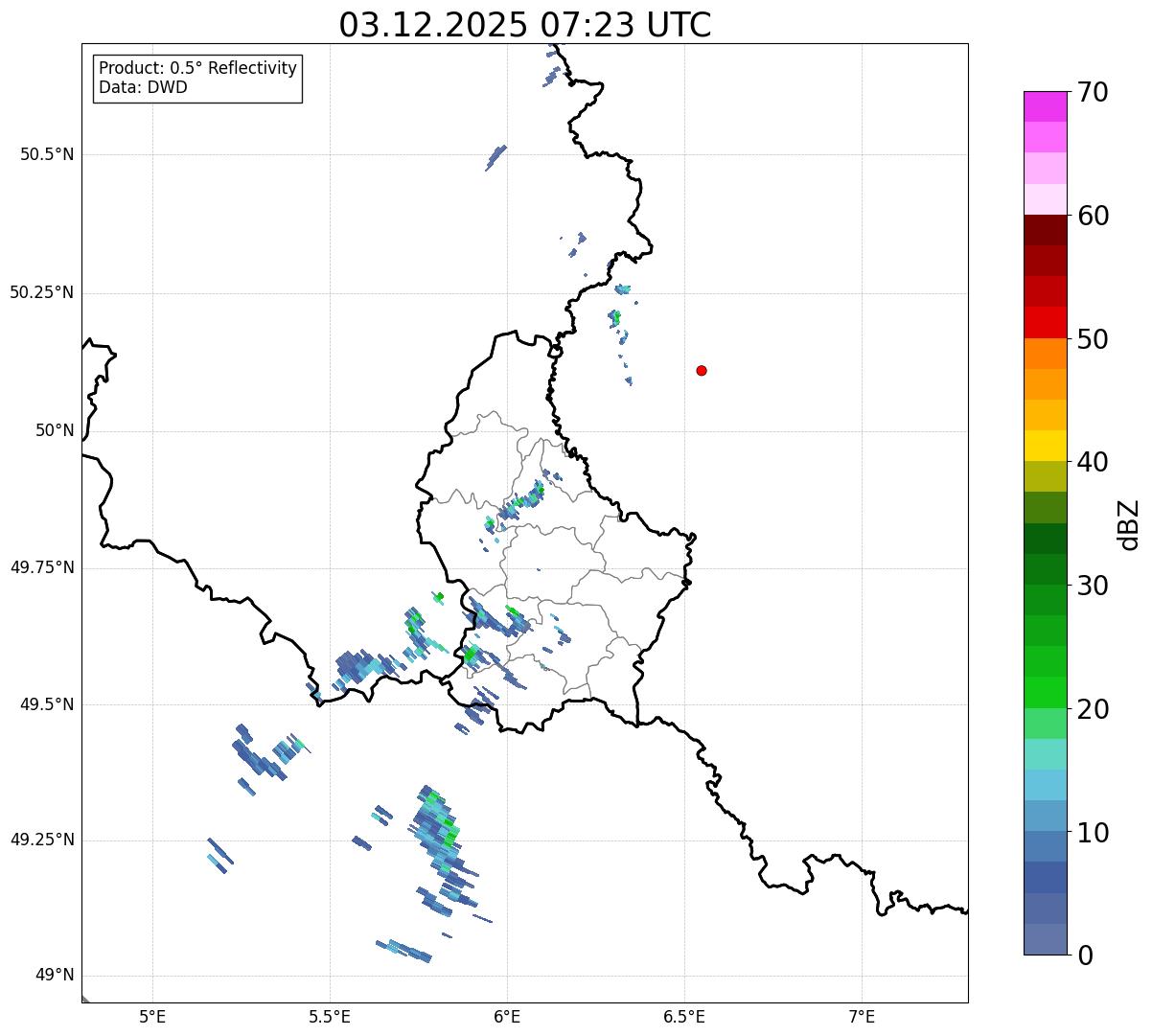Click 'Product: 0.5° Reflectivity' legend text

(x=197, y=69)
